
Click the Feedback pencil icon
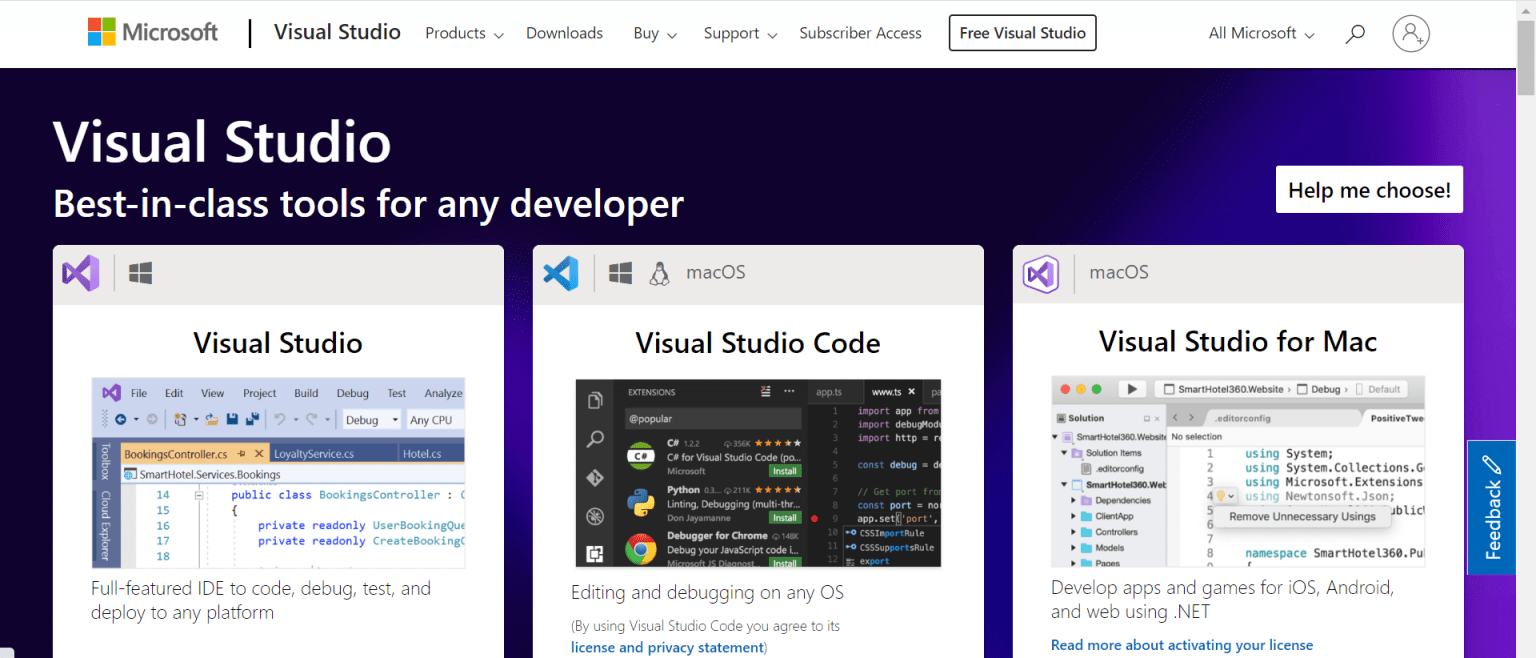(1493, 464)
